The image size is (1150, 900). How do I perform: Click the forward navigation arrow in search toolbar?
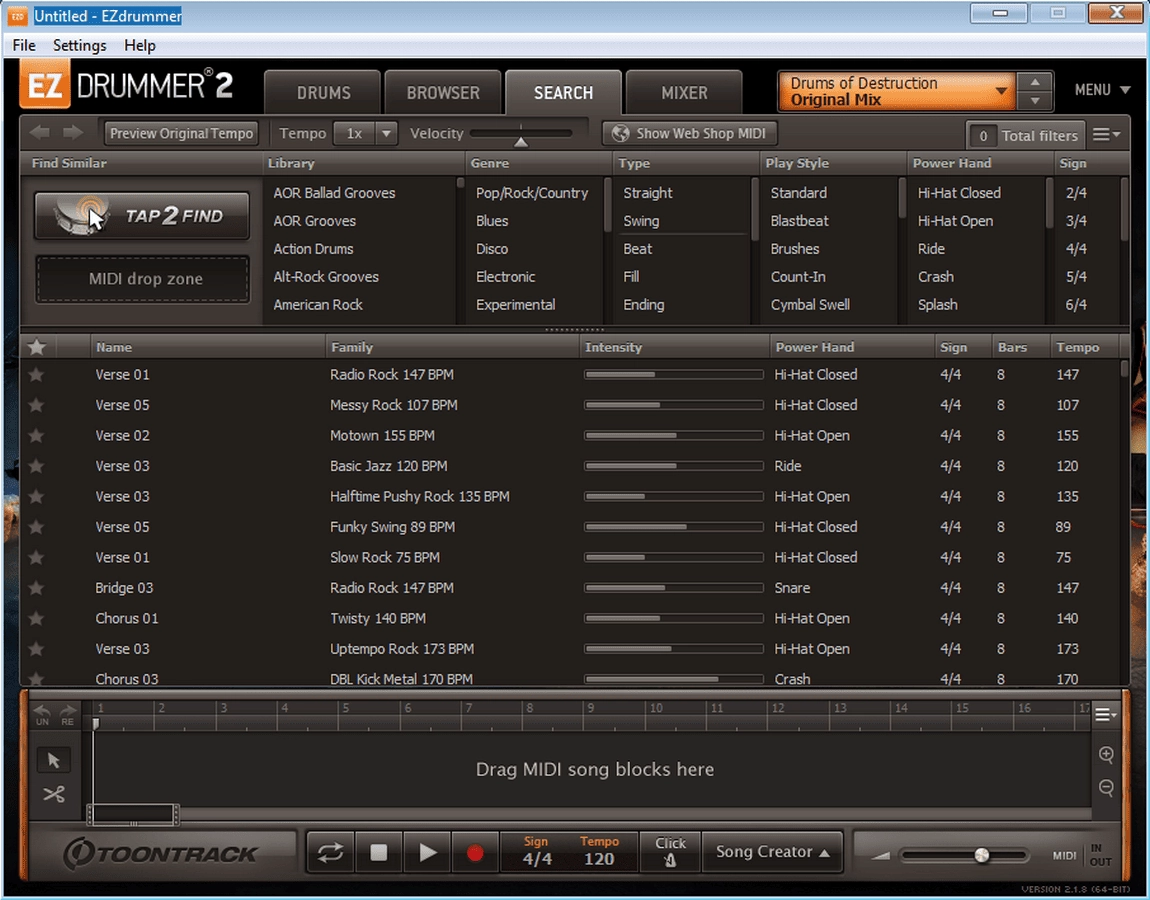(73, 133)
